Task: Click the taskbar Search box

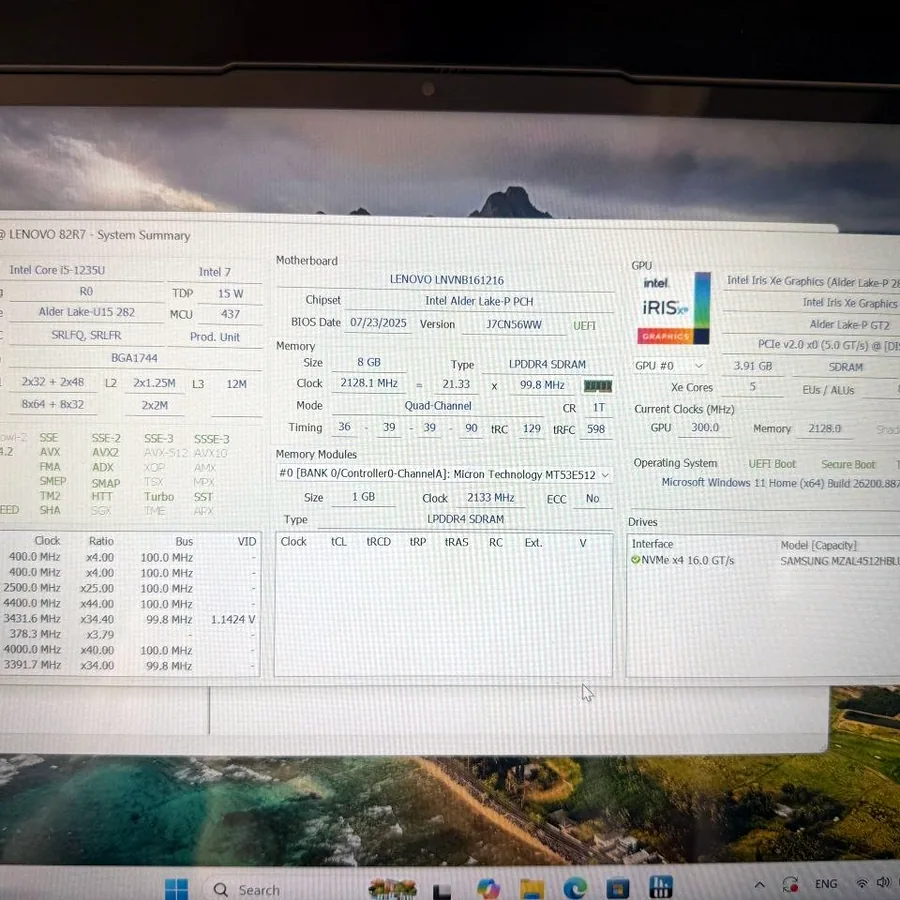Action: point(281,890)
